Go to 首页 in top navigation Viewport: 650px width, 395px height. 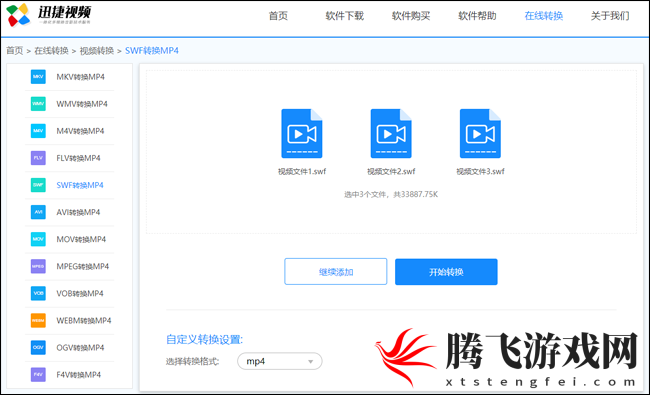278,16
